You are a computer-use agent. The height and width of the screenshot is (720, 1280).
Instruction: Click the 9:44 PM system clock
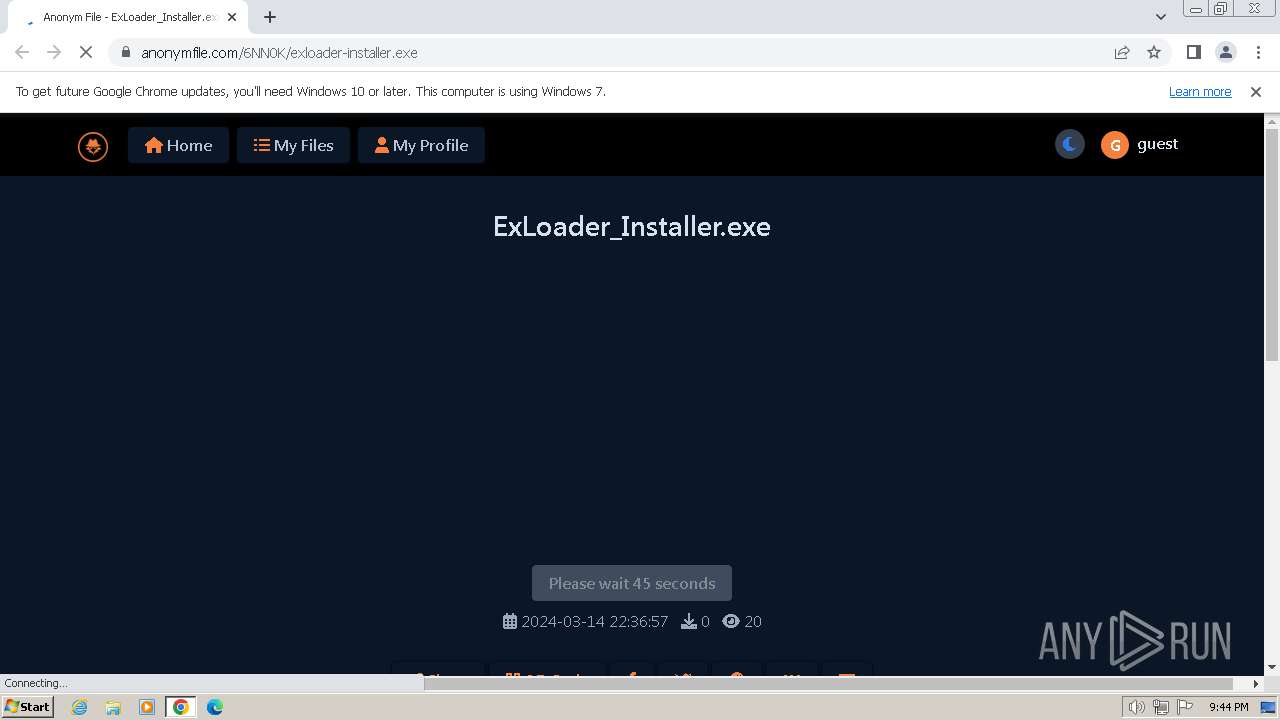pyautogui.click(x=1228, y=707)
